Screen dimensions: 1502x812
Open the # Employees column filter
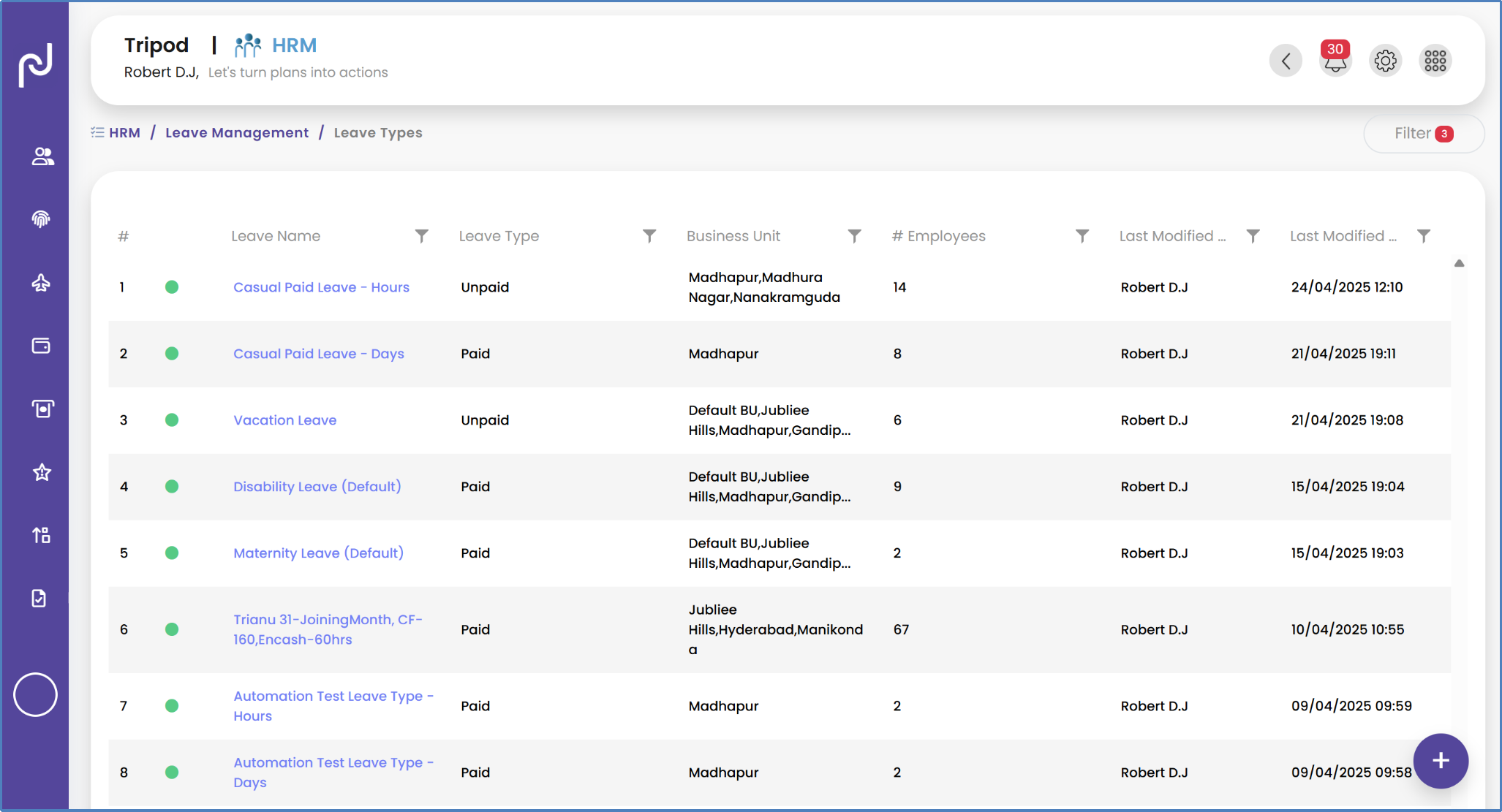[x=1082, y=236]
